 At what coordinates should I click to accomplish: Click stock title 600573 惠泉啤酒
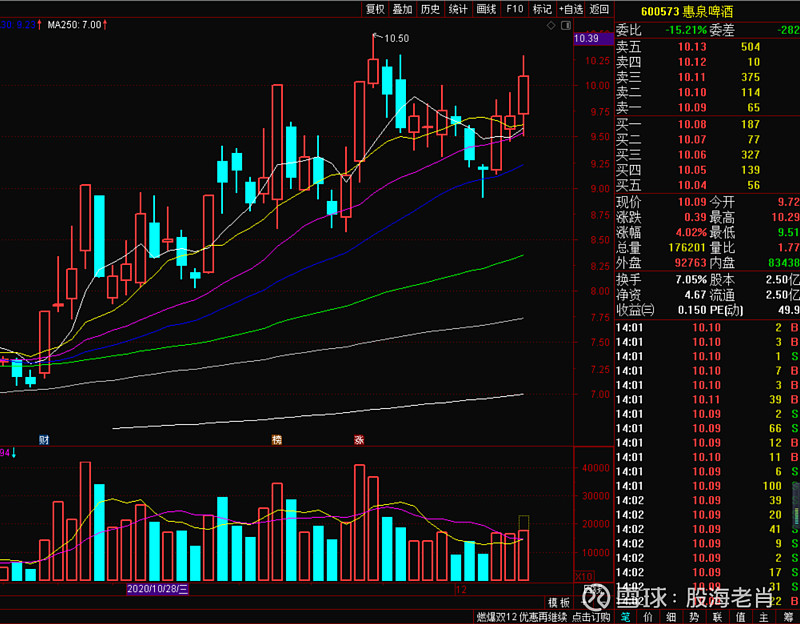tap(687, 12)
